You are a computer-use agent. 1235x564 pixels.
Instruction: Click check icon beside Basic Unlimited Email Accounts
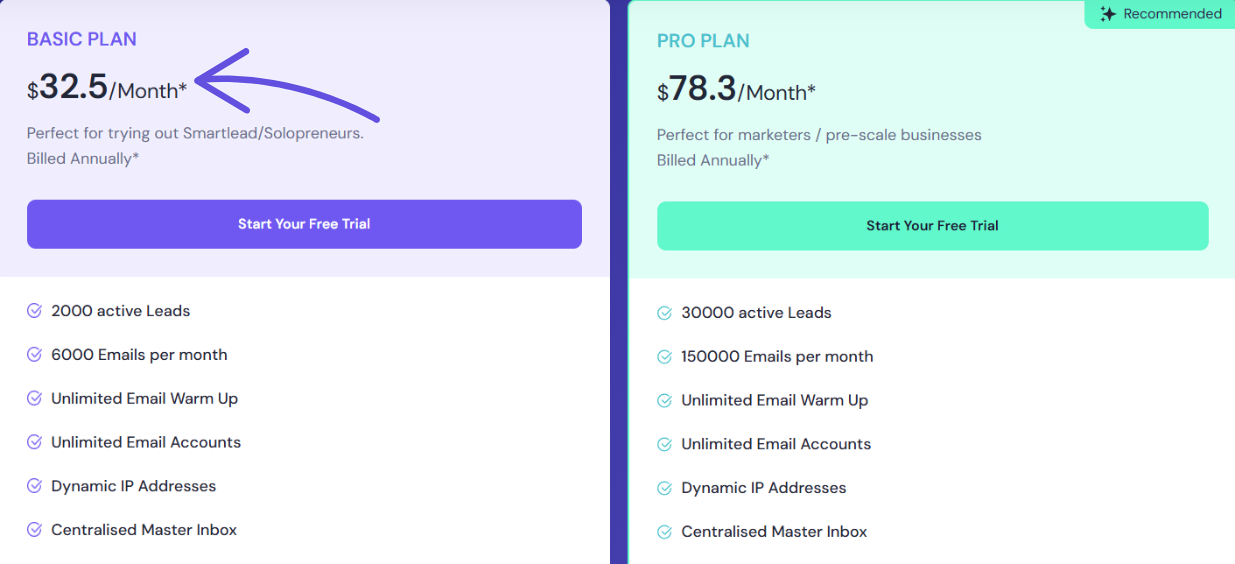tap(34, 442)
